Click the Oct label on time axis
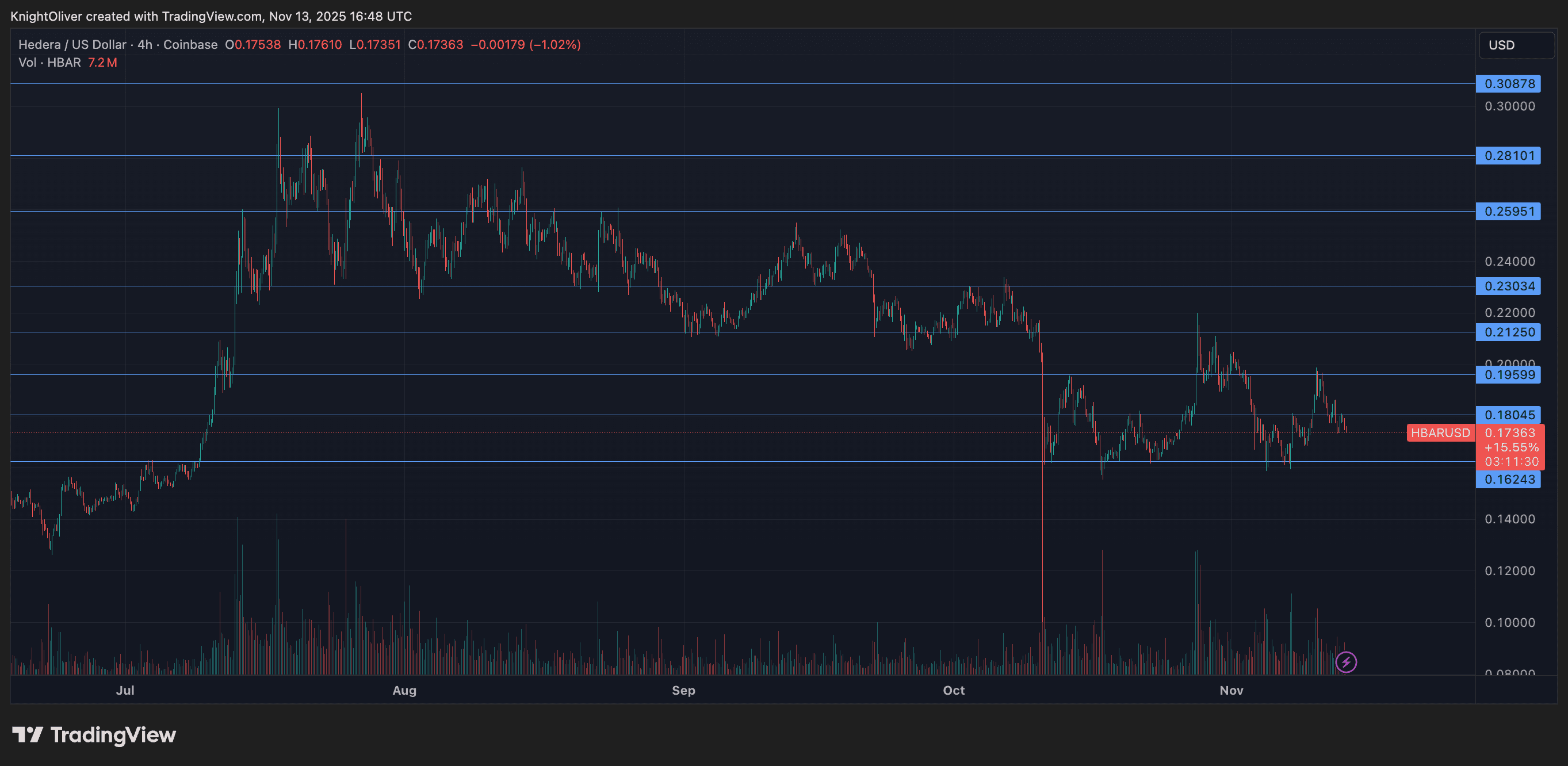The height and width of the screenshot is (766, 1568). coord(953,690)
